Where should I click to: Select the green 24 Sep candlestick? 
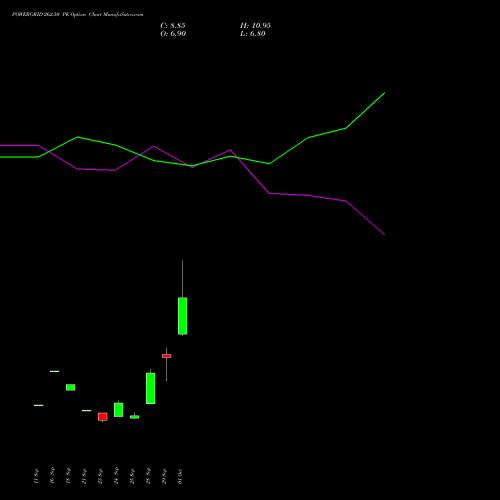click(119, 410)
